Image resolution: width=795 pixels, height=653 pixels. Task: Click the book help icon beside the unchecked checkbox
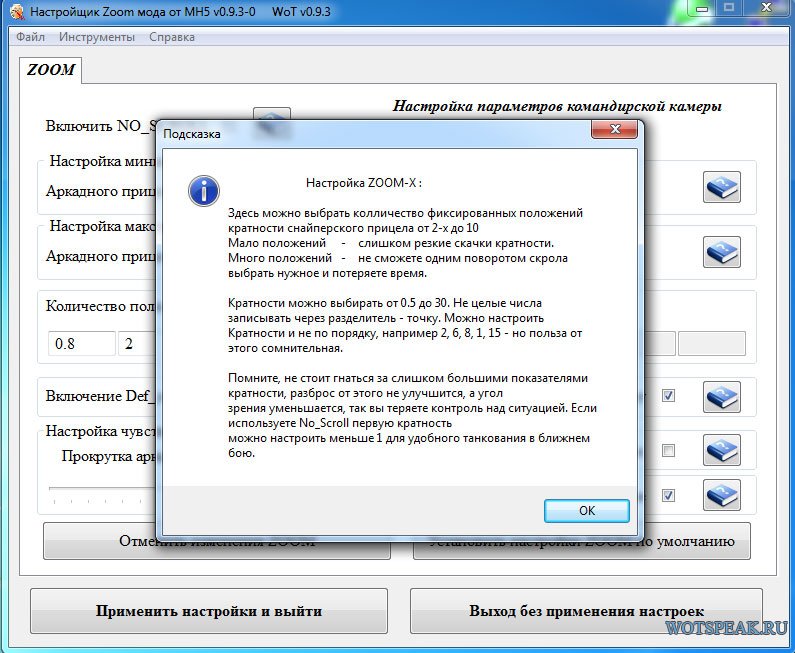click(x=721, y=451)
